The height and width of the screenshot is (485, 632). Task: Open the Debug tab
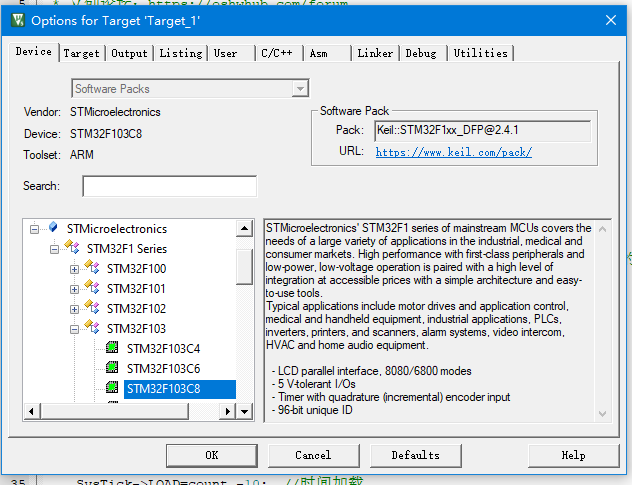421,53
